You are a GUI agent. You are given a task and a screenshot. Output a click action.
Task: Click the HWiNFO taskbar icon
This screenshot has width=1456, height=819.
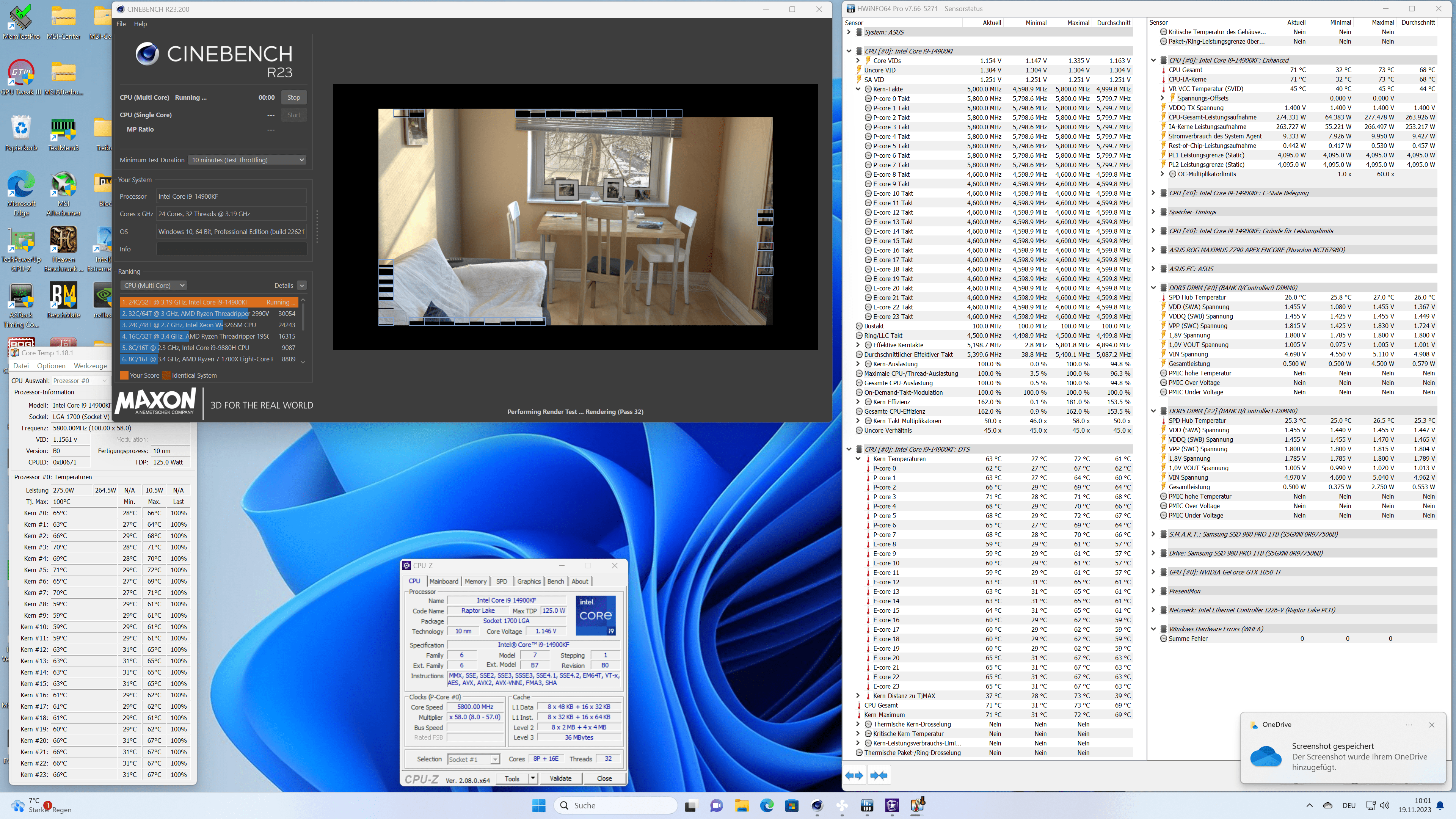[867, 805]
